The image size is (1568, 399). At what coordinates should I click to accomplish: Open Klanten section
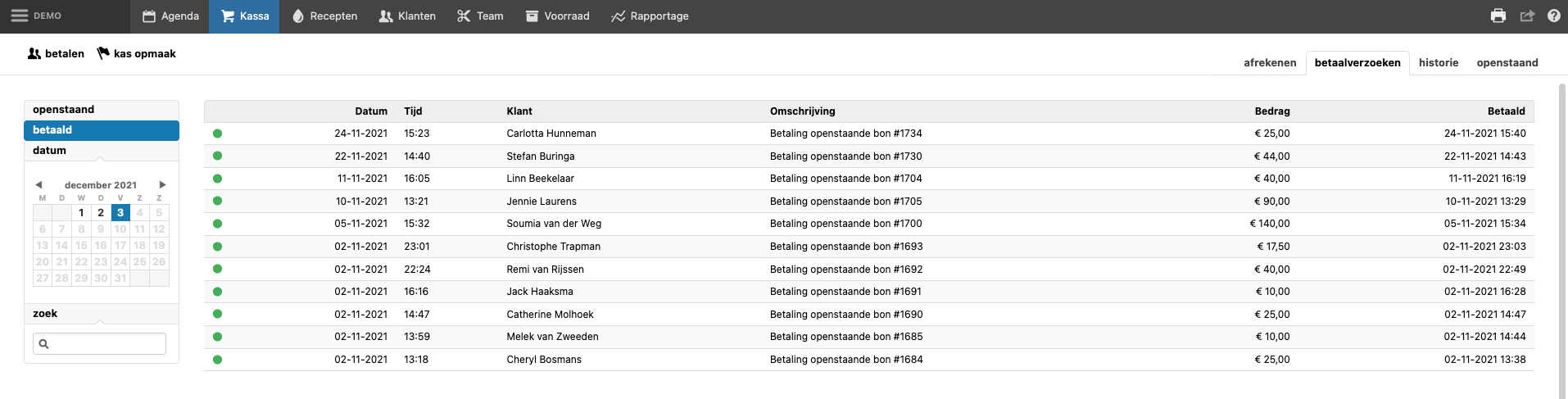click(407, 16)
